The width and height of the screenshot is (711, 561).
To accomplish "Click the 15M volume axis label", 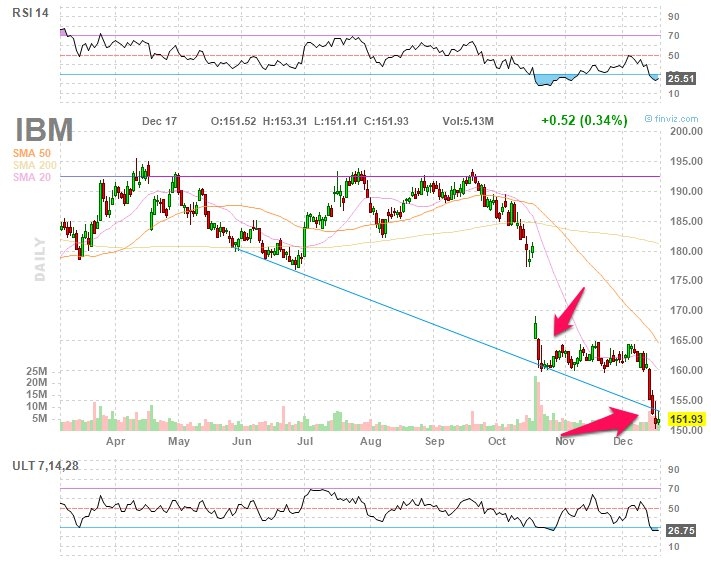I will [37, 395].
